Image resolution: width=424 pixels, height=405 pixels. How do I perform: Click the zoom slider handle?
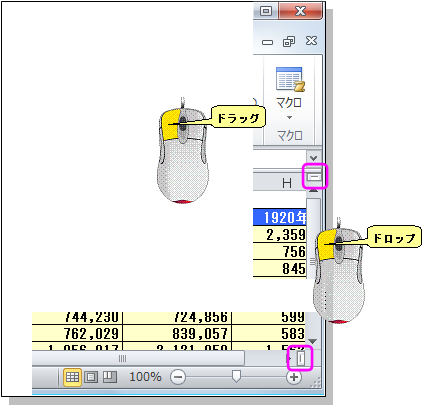pyautogui.click(x=236, y=376)
